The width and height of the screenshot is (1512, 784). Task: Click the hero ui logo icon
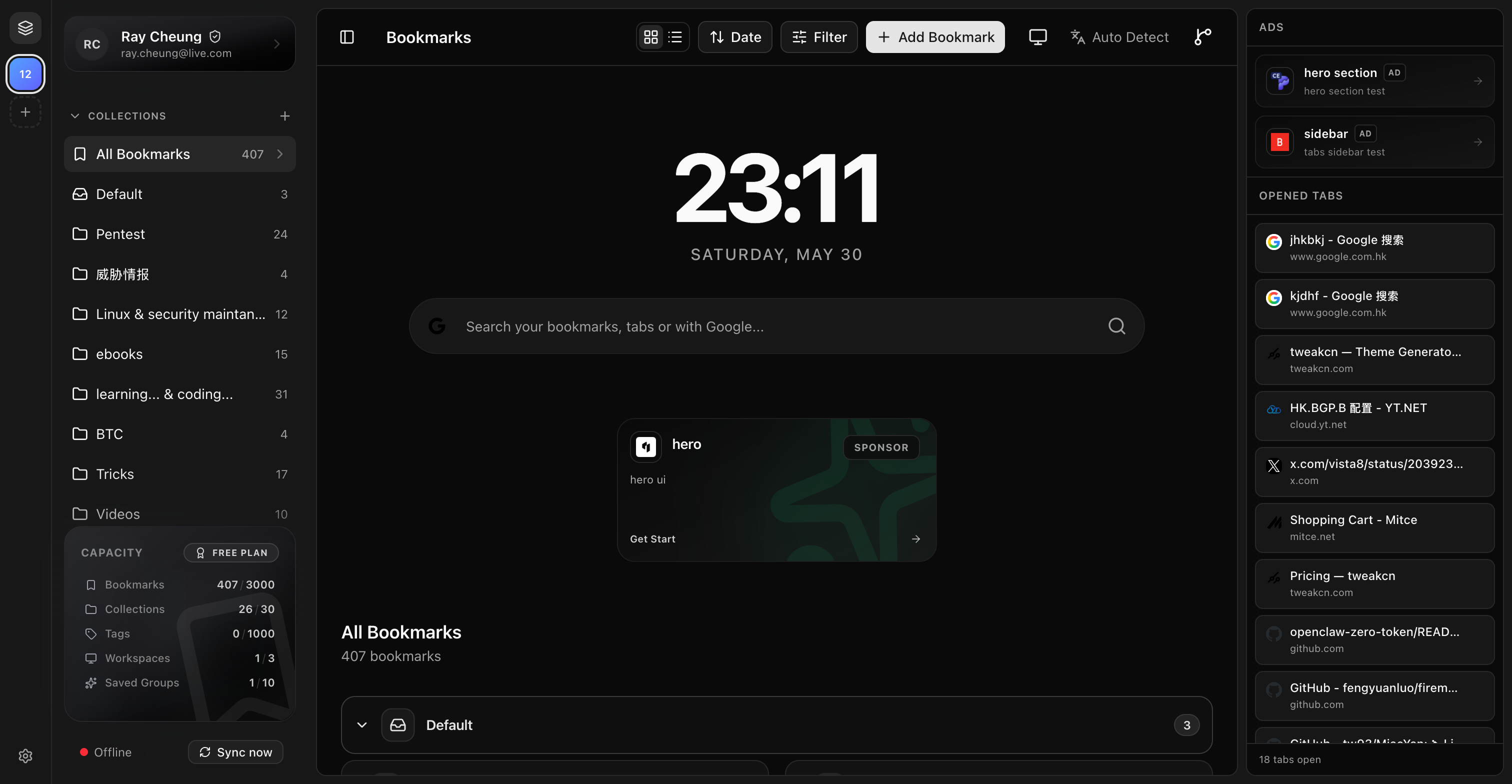tap(645, 447)
